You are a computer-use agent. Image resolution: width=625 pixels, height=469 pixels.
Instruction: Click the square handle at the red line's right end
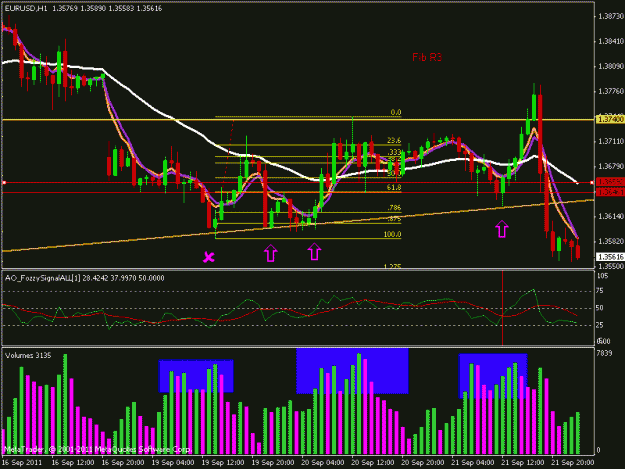point(592,182)
